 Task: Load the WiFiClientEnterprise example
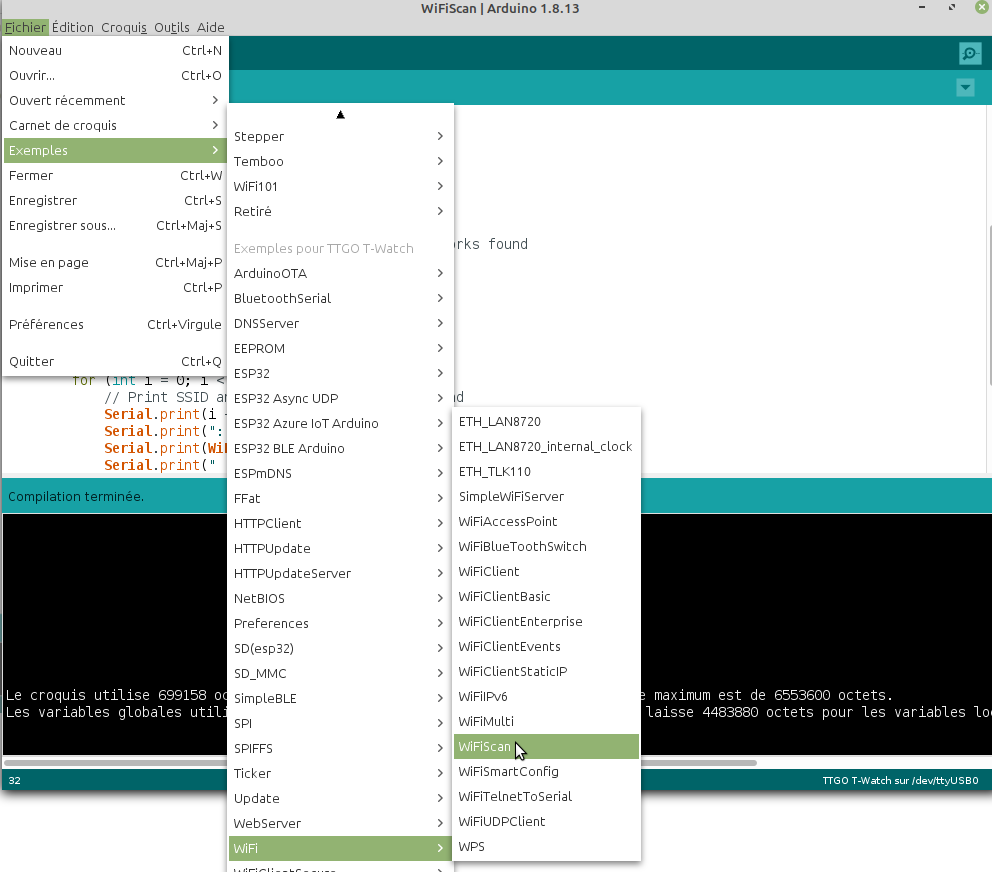(547, 621)
